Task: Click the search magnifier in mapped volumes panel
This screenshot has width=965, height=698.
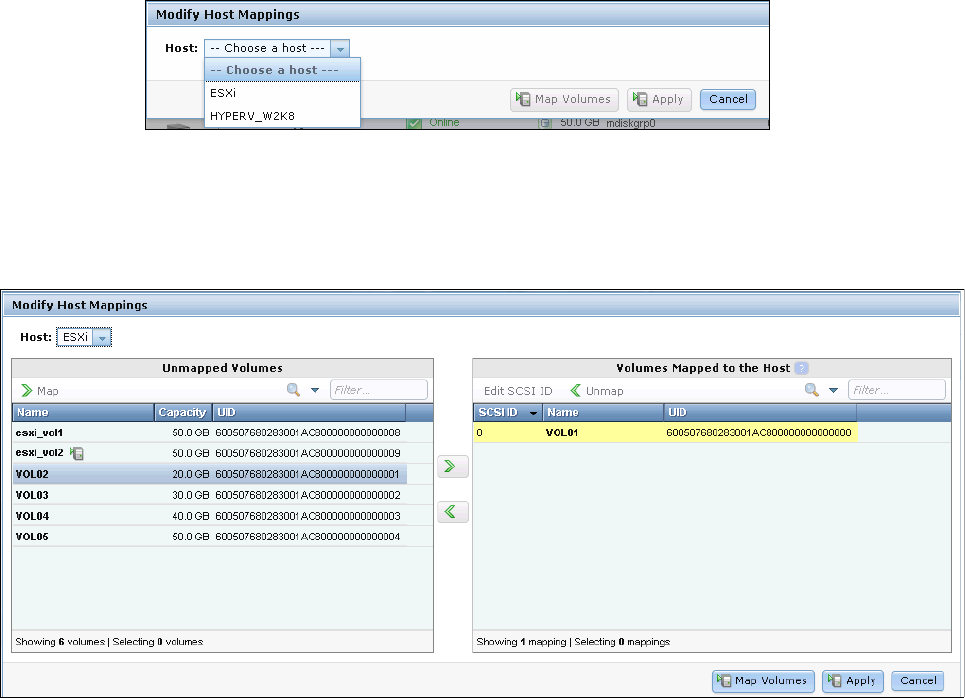Action: point(812,390)
